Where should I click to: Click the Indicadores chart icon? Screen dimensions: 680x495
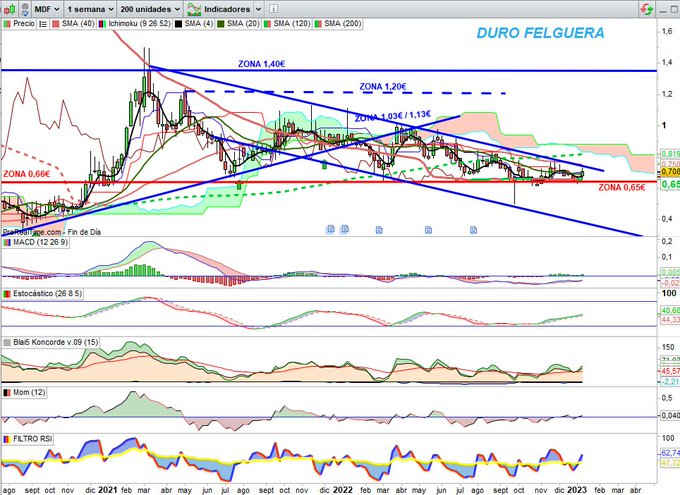(x=193, y=9)
